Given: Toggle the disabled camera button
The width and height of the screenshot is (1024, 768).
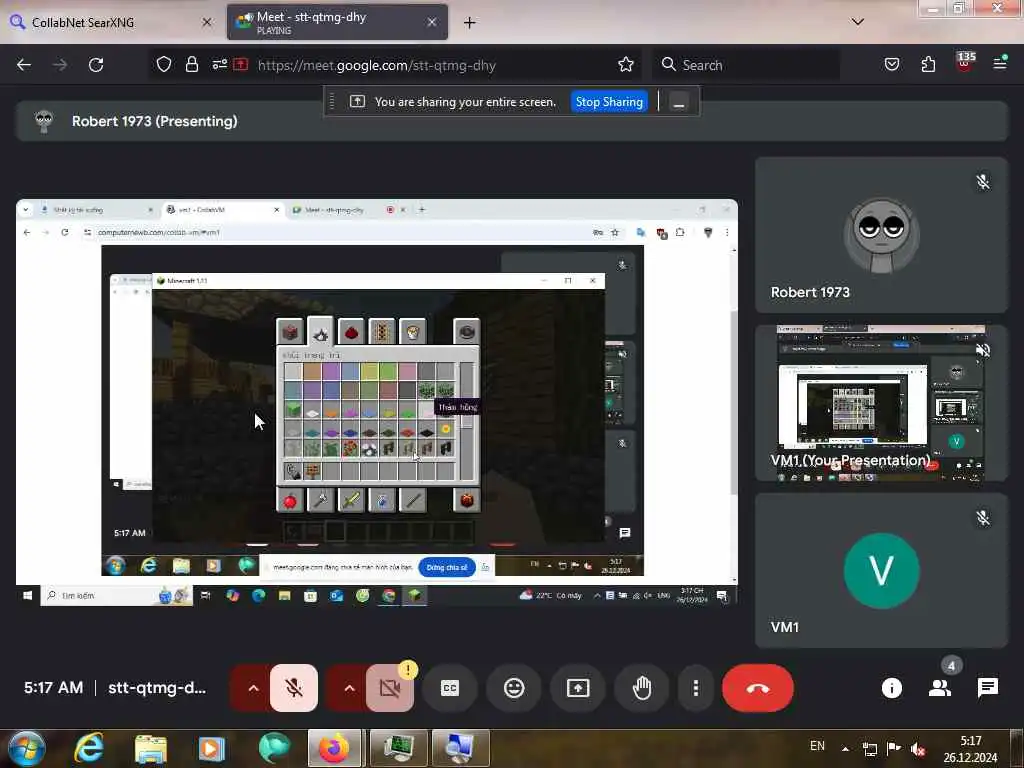Looking at the screenshot, I should [390, 688].
